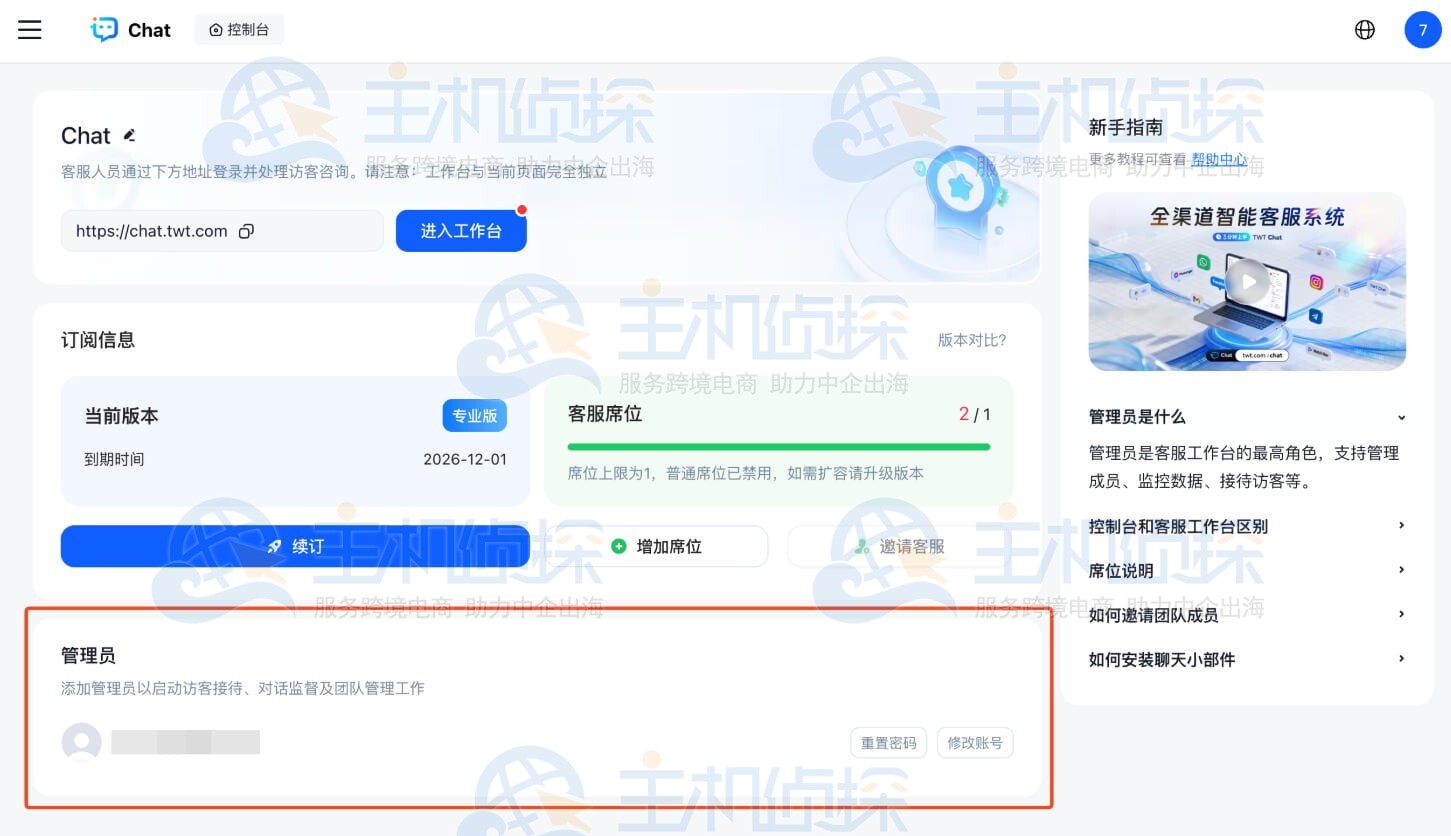1451x836 pixels.
Task: Click the 新手指南 heading
Action: click(x=1126, y=127)
